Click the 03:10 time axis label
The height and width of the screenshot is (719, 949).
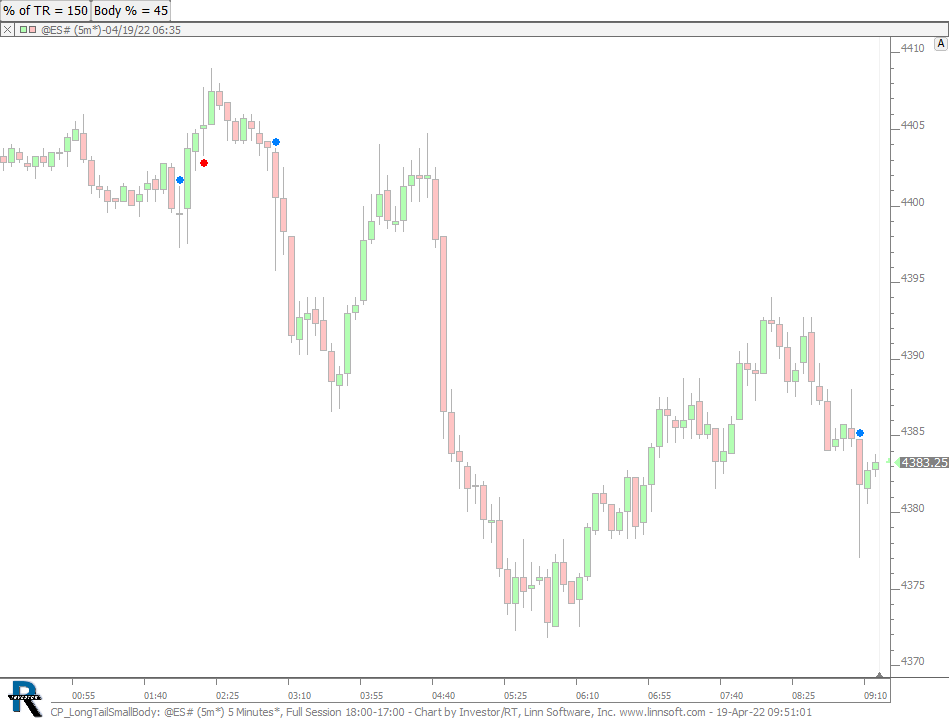300,696
